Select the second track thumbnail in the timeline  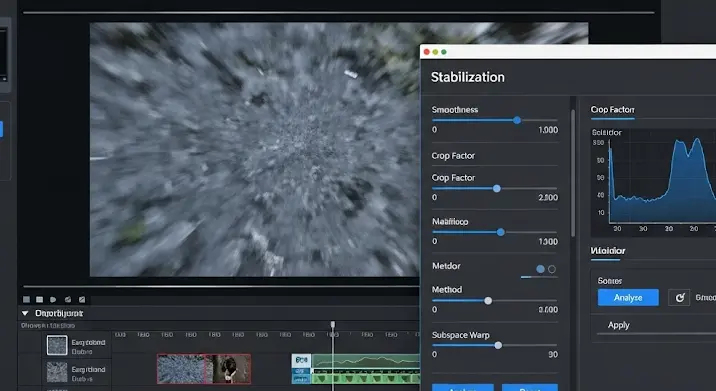click(x=57, y=372)
